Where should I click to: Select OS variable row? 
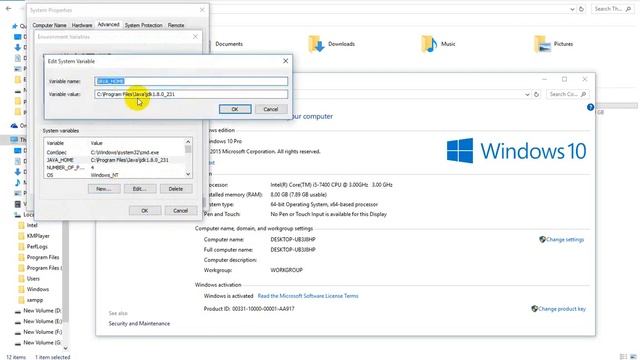pos(114,175)
